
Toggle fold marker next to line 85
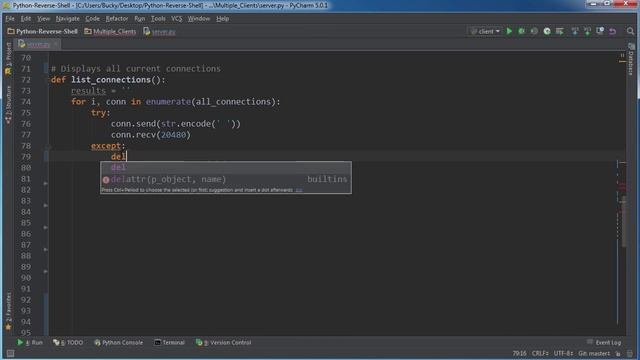[x=46, y=228]
